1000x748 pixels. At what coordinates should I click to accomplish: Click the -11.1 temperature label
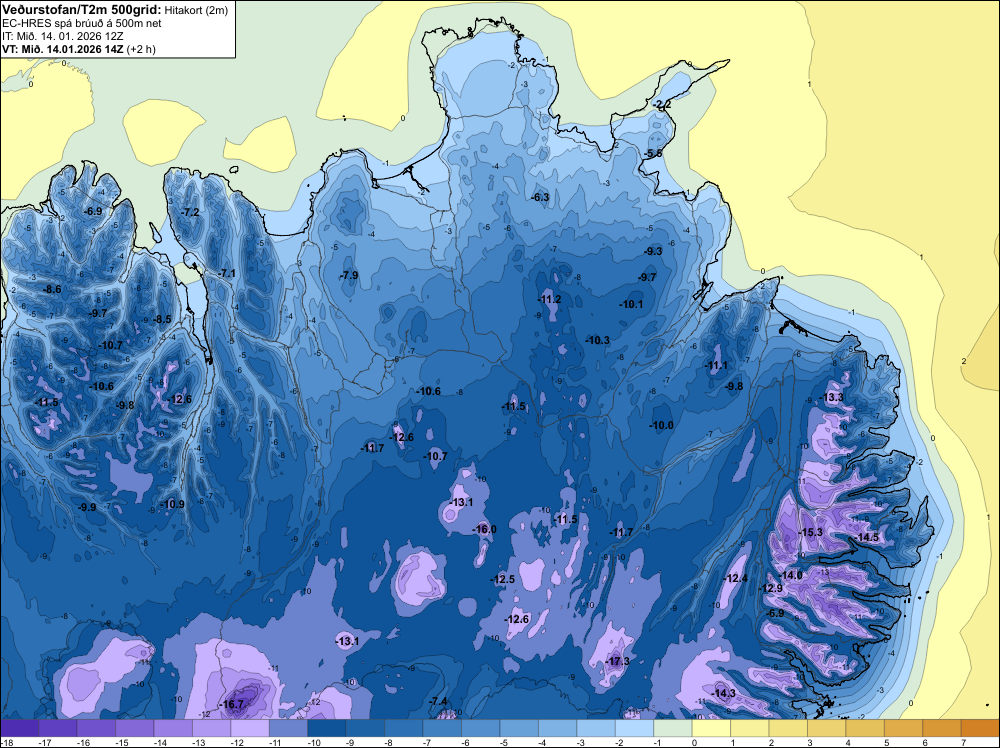pos(716,366)
